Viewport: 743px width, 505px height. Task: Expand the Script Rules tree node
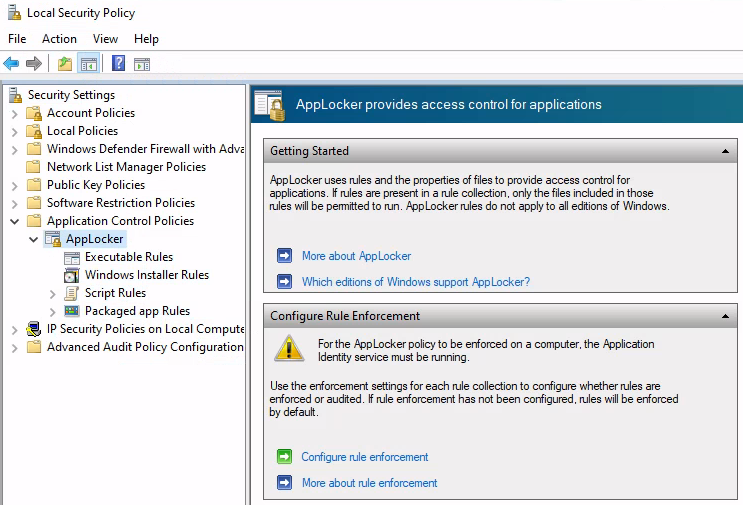pyautogui.click(x=53, y=293)
